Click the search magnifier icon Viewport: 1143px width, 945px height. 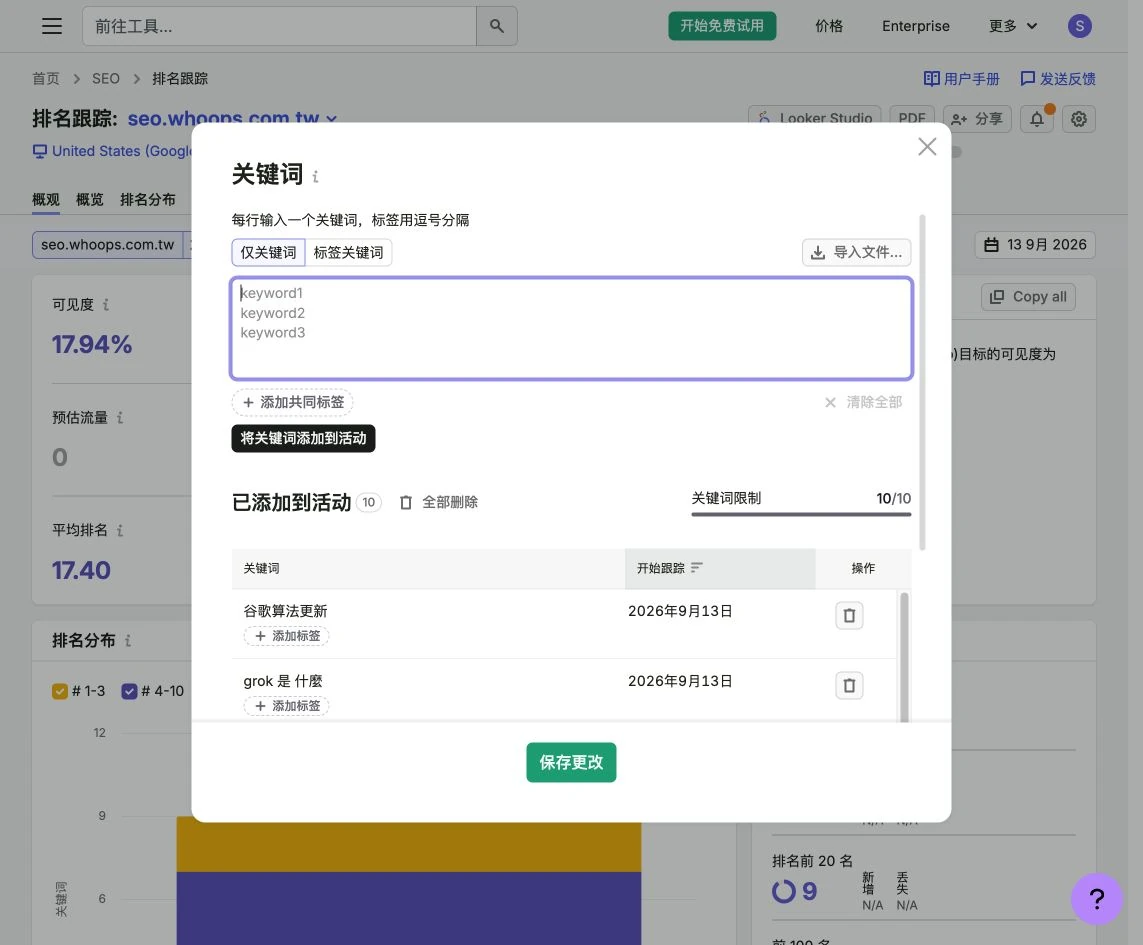[x=496, y=26]
